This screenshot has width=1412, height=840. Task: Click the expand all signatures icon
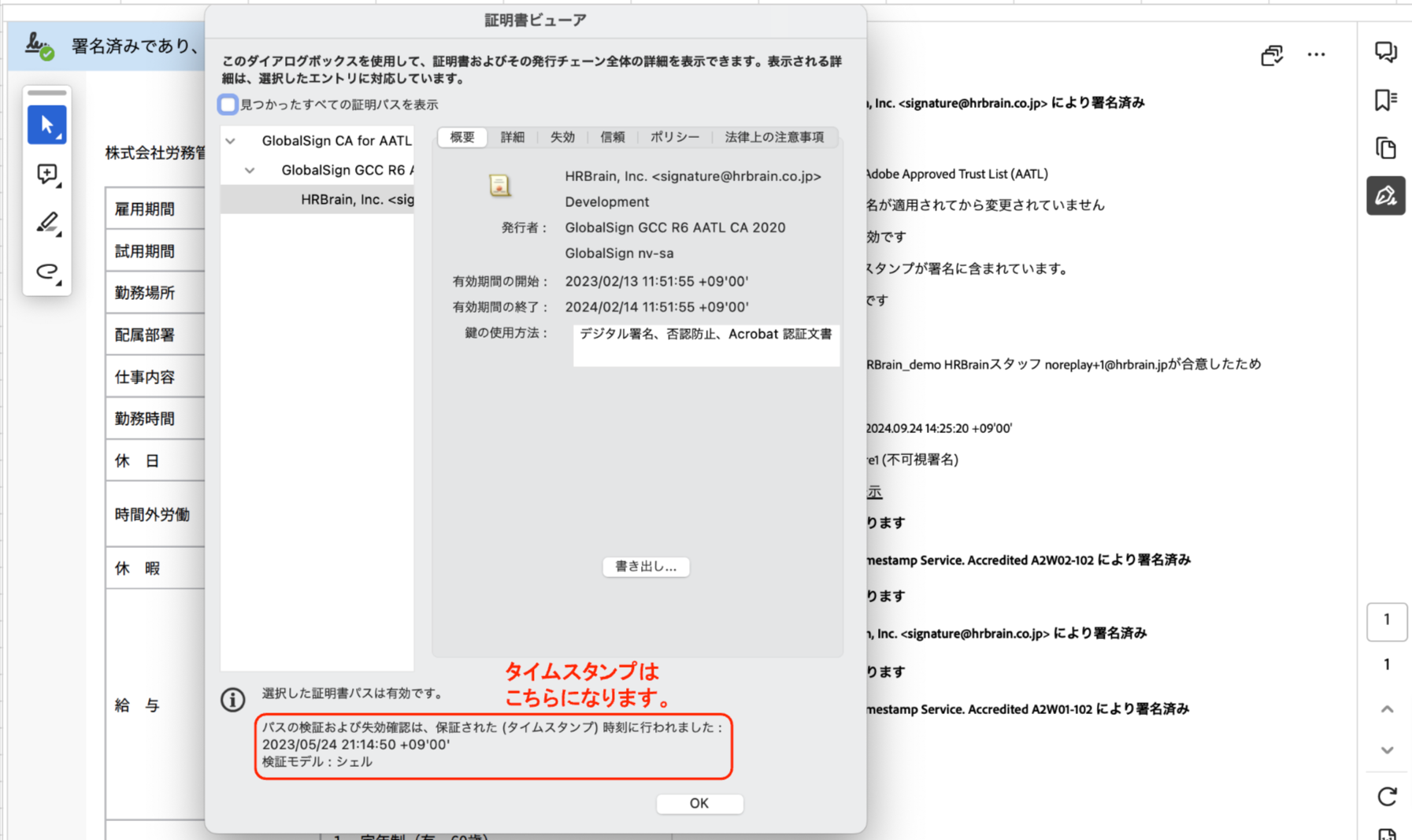point(1272,54)
